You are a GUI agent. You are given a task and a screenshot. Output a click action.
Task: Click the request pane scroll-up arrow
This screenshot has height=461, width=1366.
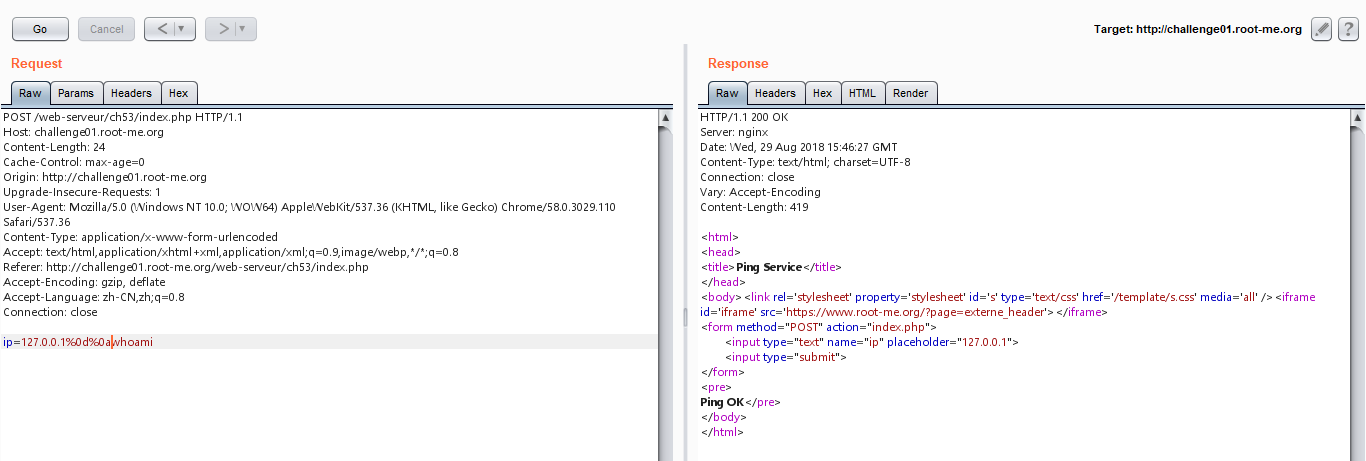point(666,118)
